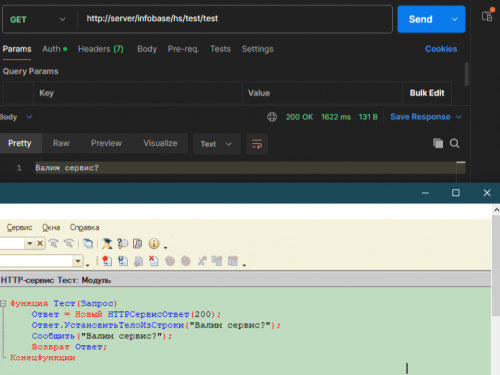Select the Visualize response view

(160, 143)
